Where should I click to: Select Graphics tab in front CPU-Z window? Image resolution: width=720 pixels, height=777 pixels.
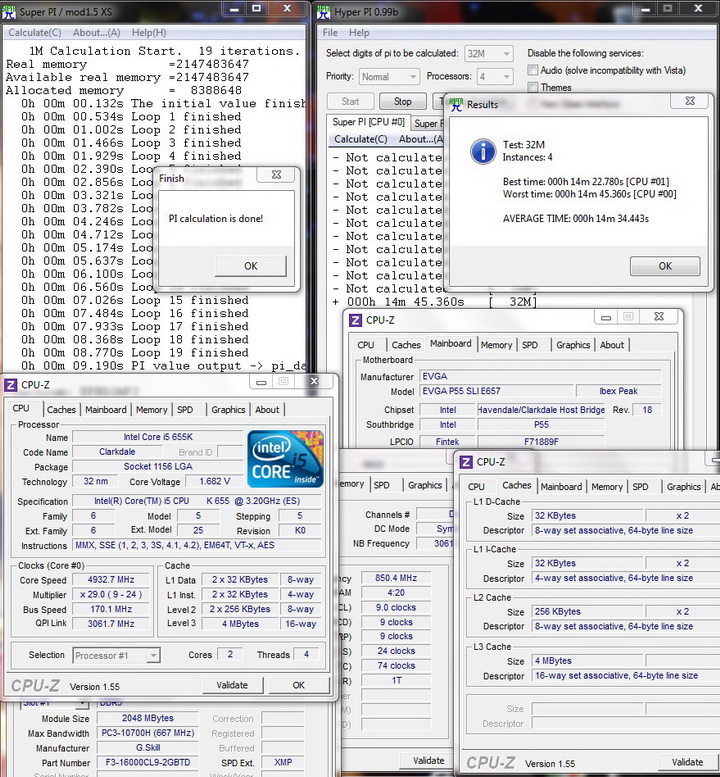tap(228, 410)
